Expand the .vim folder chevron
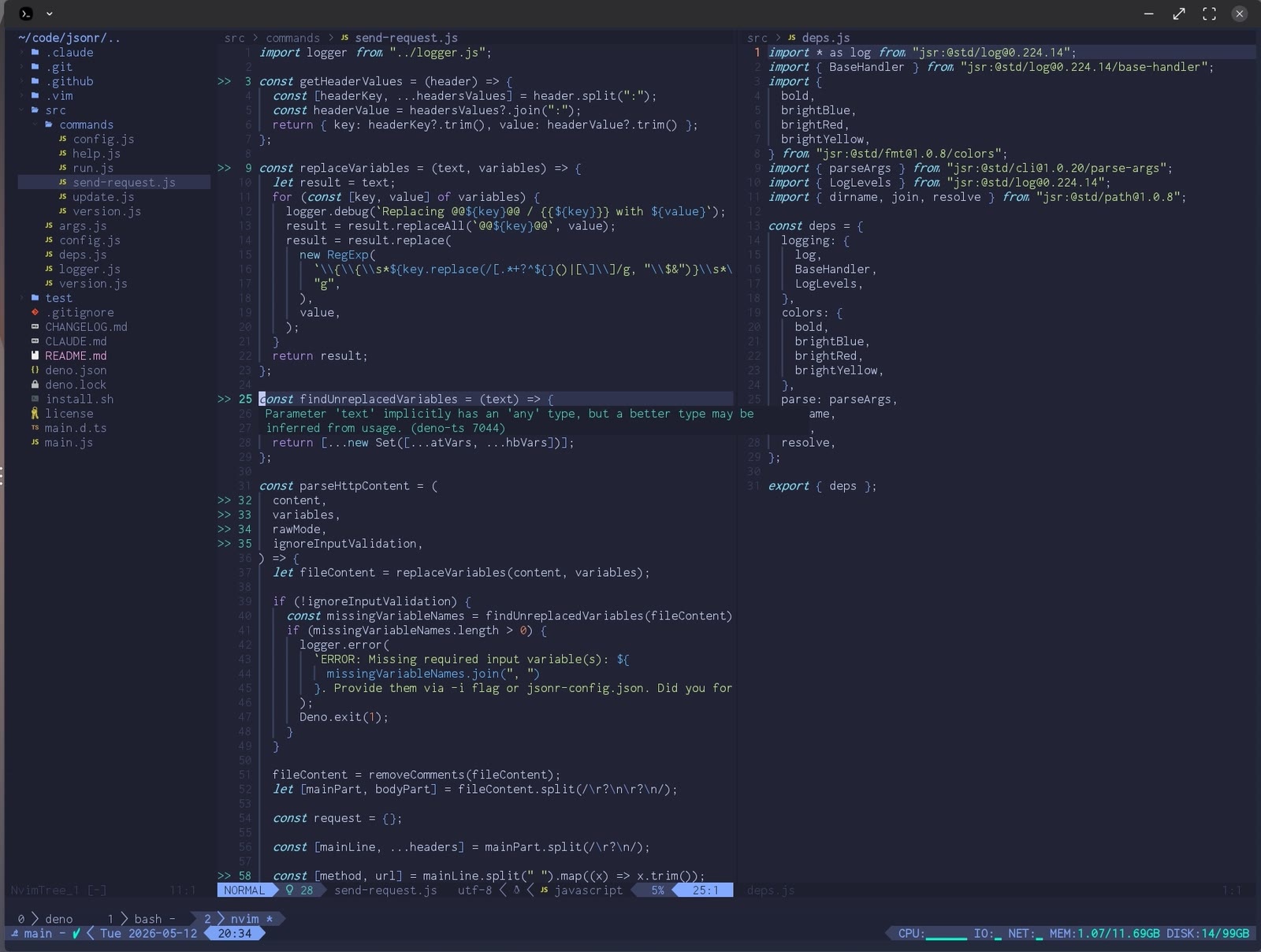This screenshot has height=952, width=1261. 21,96
